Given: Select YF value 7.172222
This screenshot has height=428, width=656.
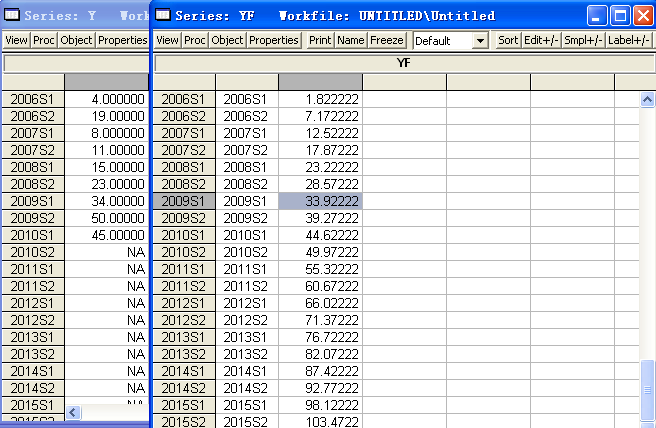Looking at the screenshot, I should pos(320,116).
